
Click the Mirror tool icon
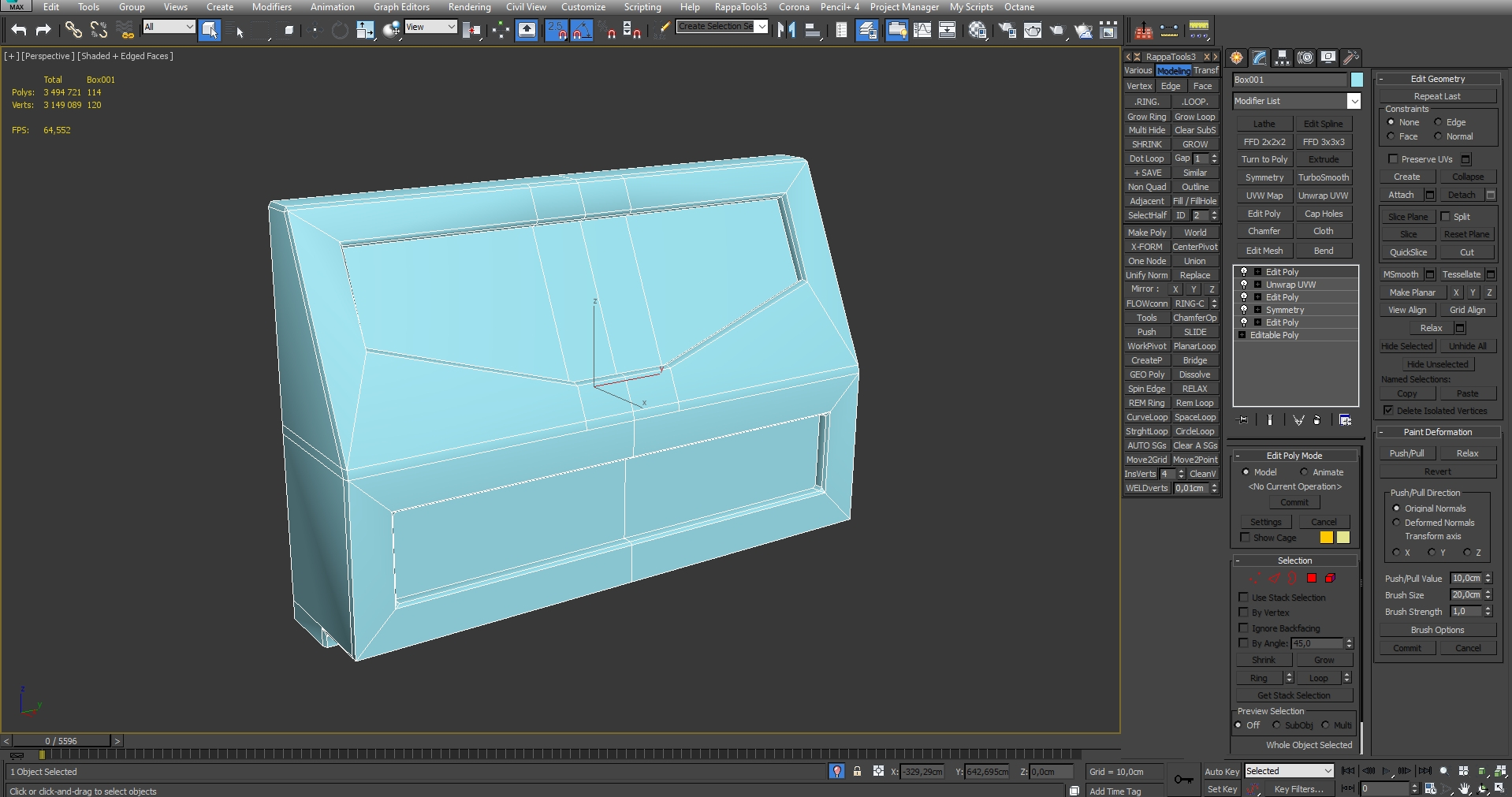coord(786,30)
